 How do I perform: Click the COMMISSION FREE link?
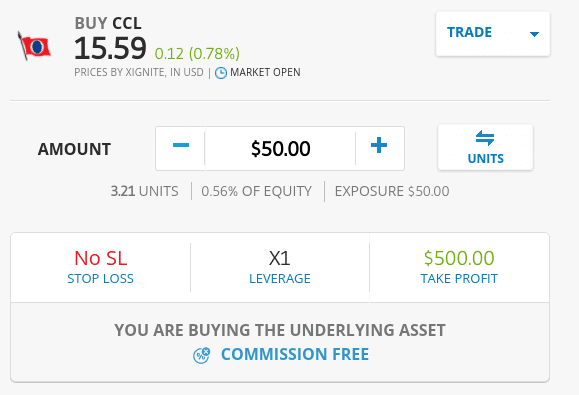(x=295, y=354)
